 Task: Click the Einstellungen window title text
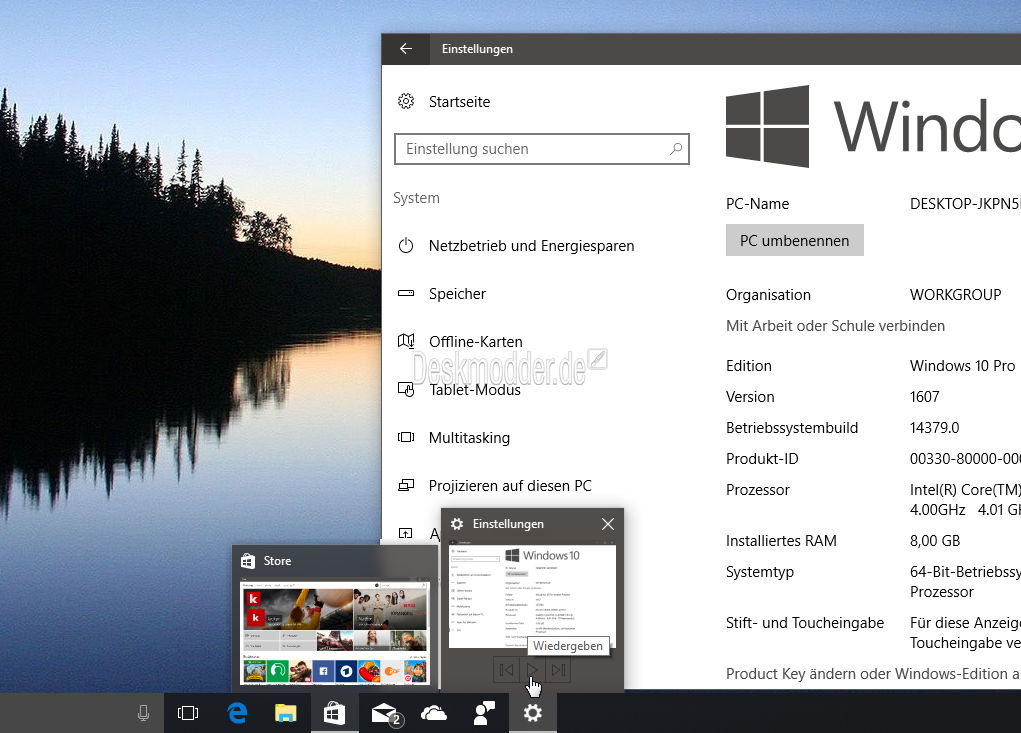[477, 49]
